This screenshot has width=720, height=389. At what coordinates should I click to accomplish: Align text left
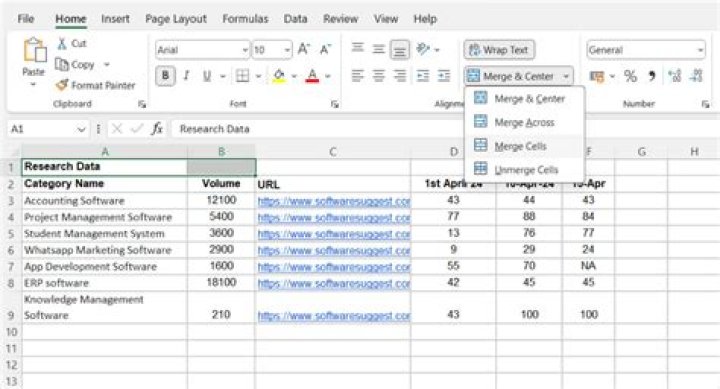coord(357,76)
